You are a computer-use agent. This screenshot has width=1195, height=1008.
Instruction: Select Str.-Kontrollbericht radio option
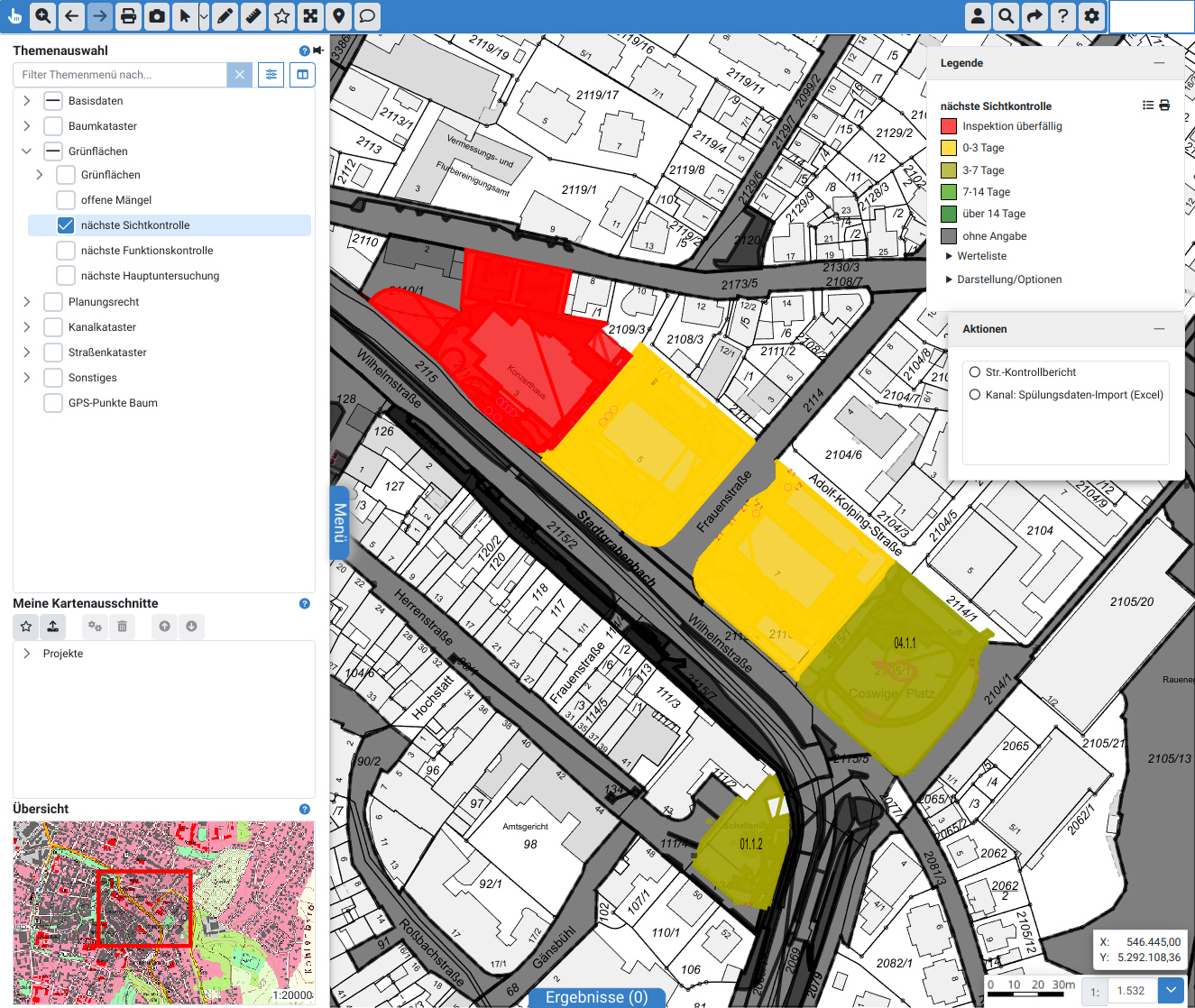tap(975, 372)
